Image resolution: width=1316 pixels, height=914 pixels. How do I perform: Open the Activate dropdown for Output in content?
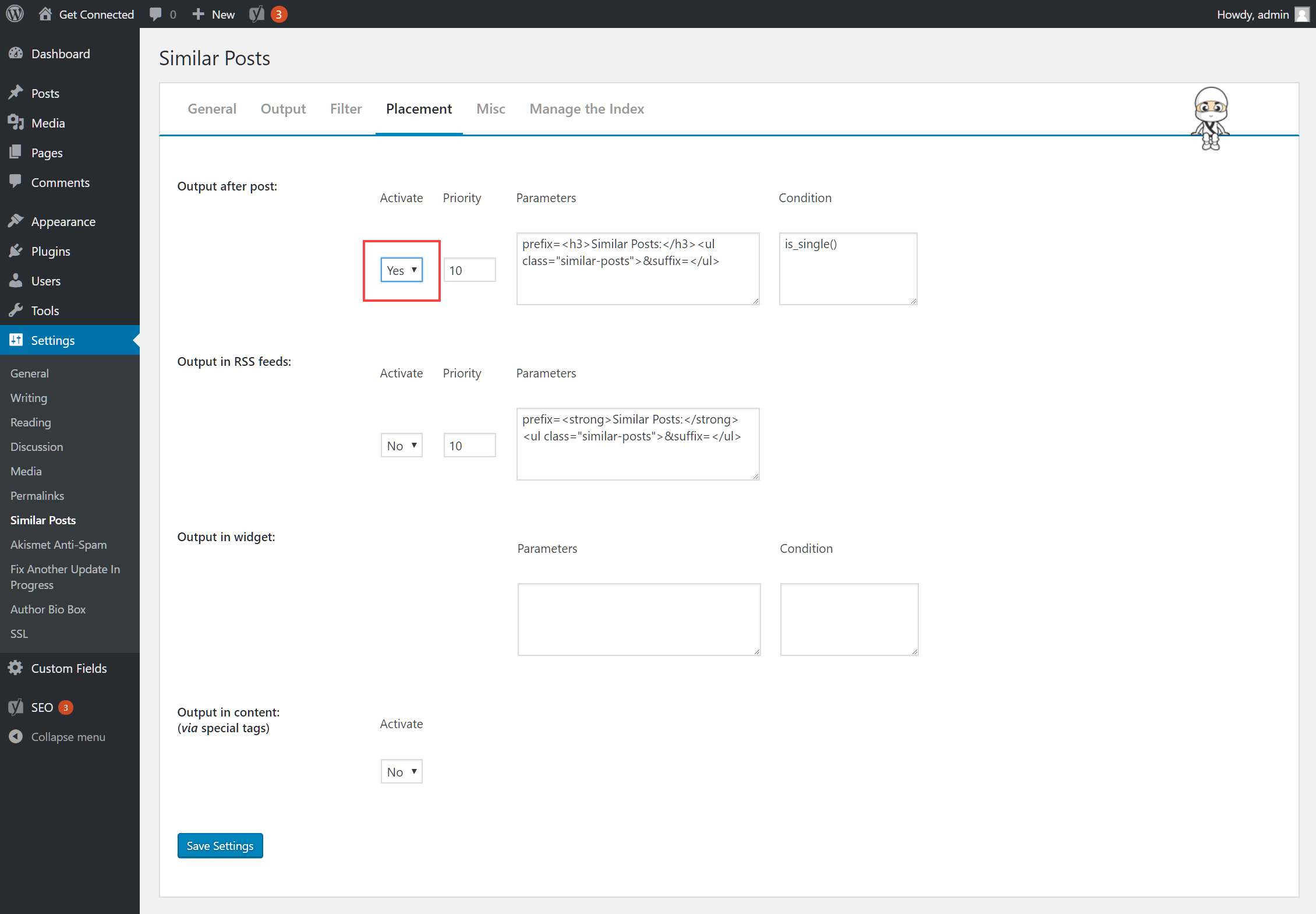click(402, 771)
